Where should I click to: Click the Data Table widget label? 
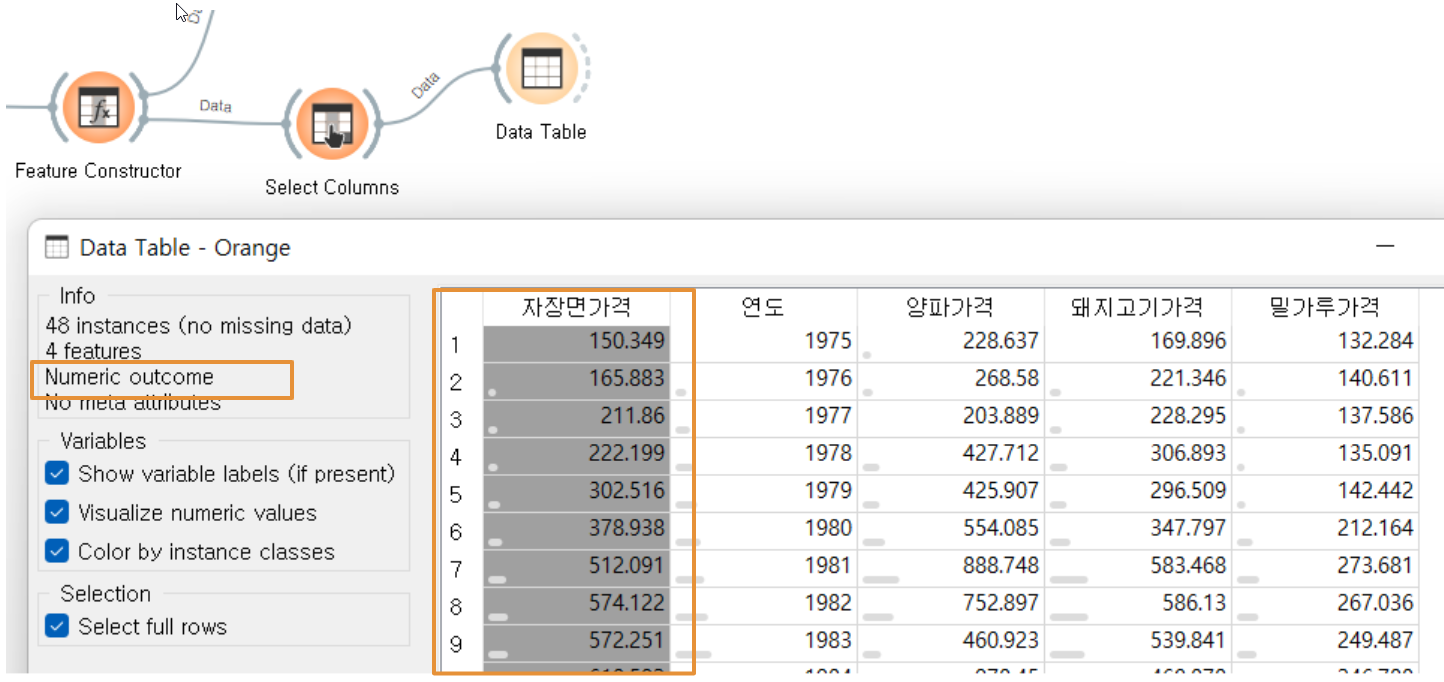tap(541, 132)
